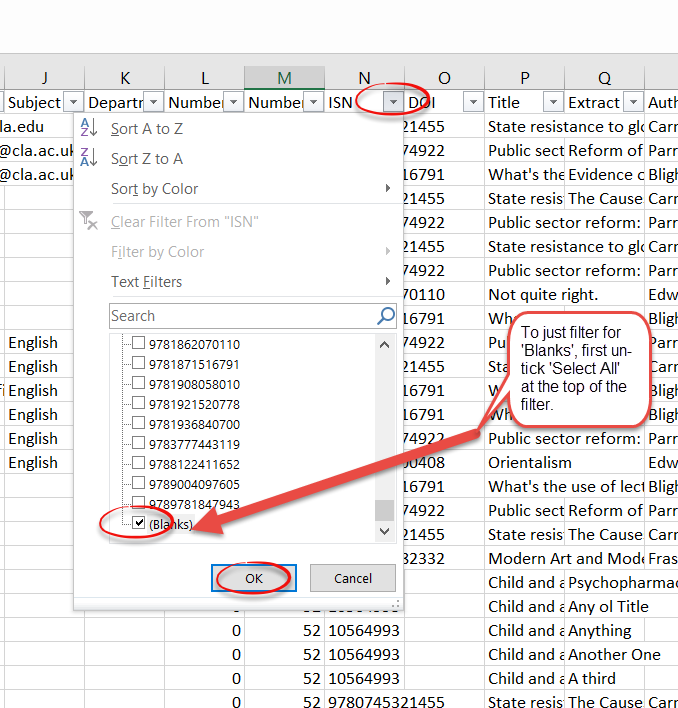This screenshot has height=708, width=678.
Task: Click the filter list scroll down arrow
Action: (x=384, y=531)
